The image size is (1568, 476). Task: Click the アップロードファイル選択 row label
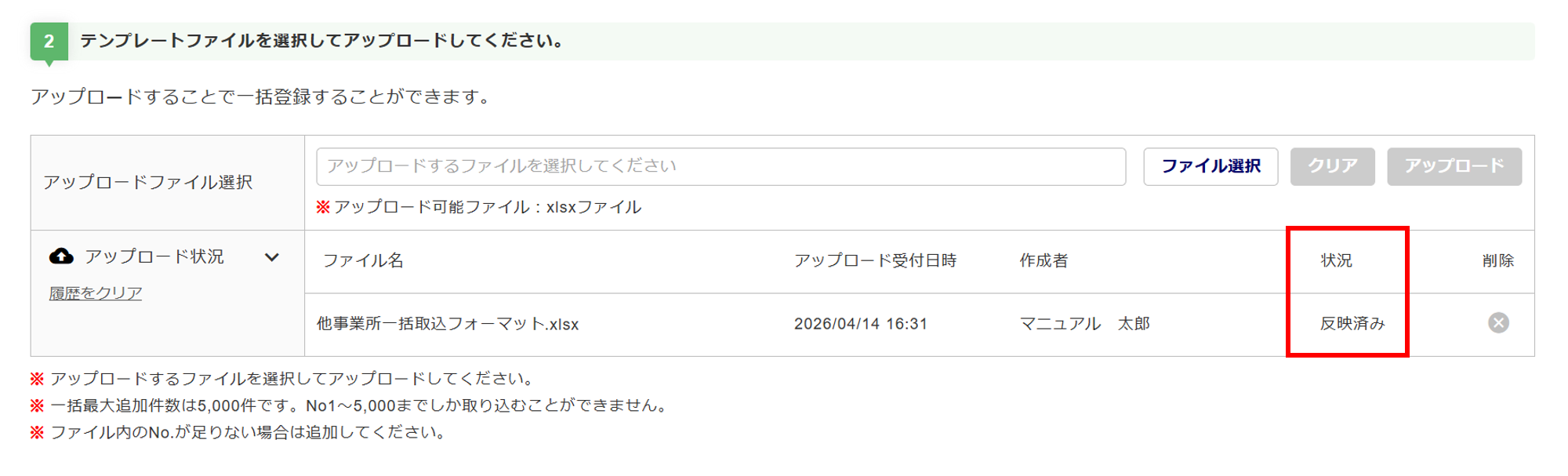148,182
